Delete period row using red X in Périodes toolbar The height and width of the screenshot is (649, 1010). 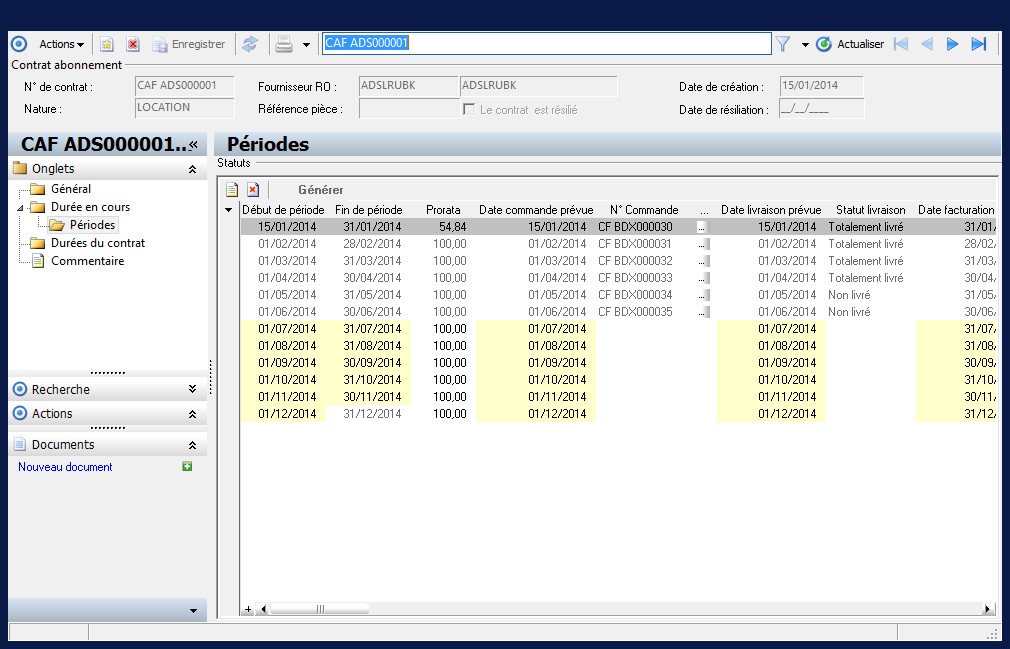[x=253, y=189]
